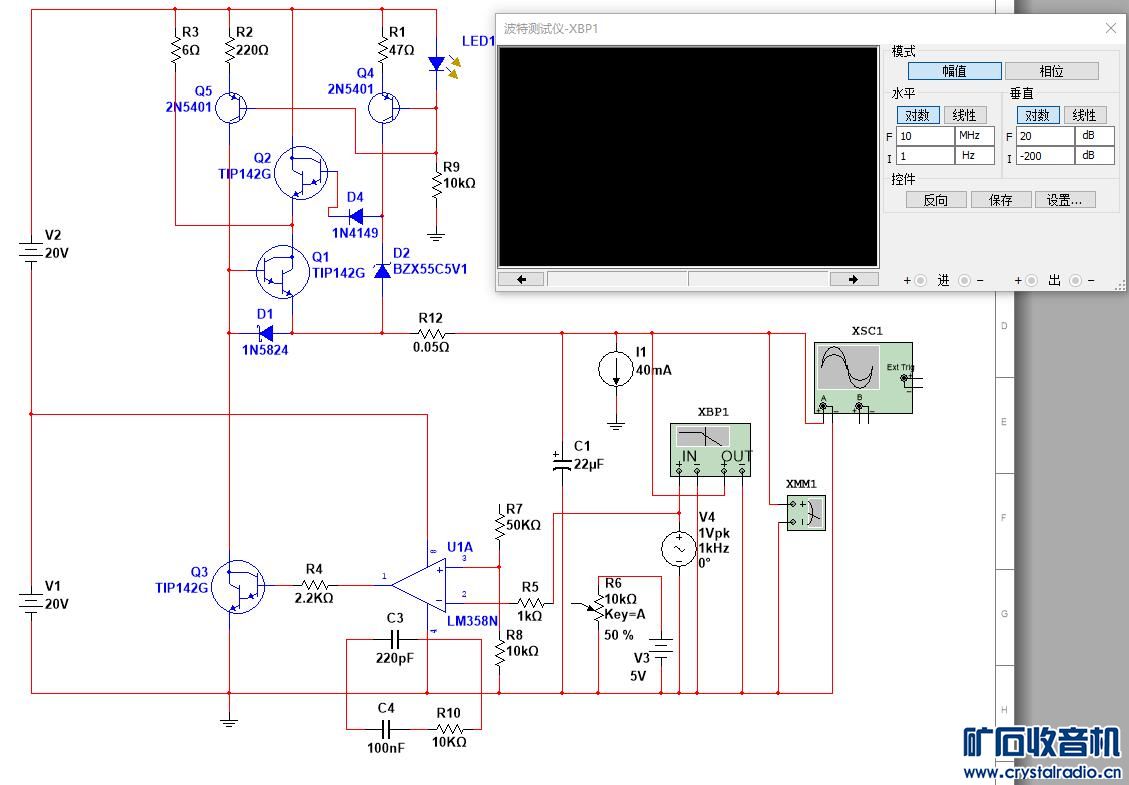1129x785 pixels.
Task: Select the 出 output minus terminal radio
Action: [x=1076, y=281]
